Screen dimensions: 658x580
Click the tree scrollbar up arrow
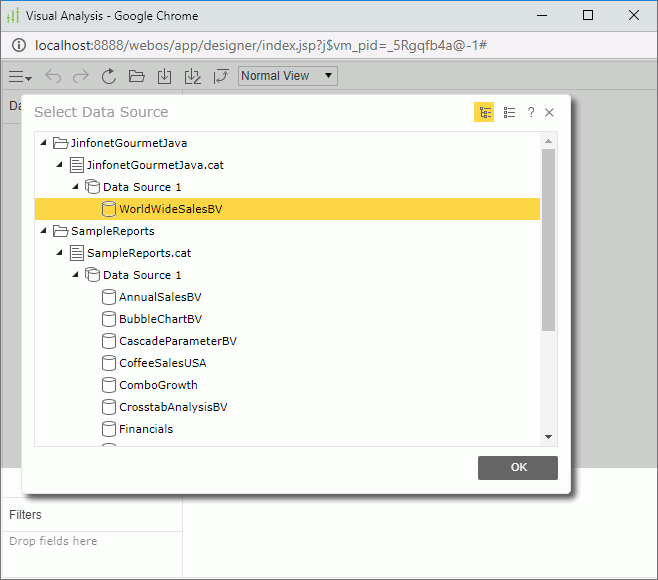(548, 141)
